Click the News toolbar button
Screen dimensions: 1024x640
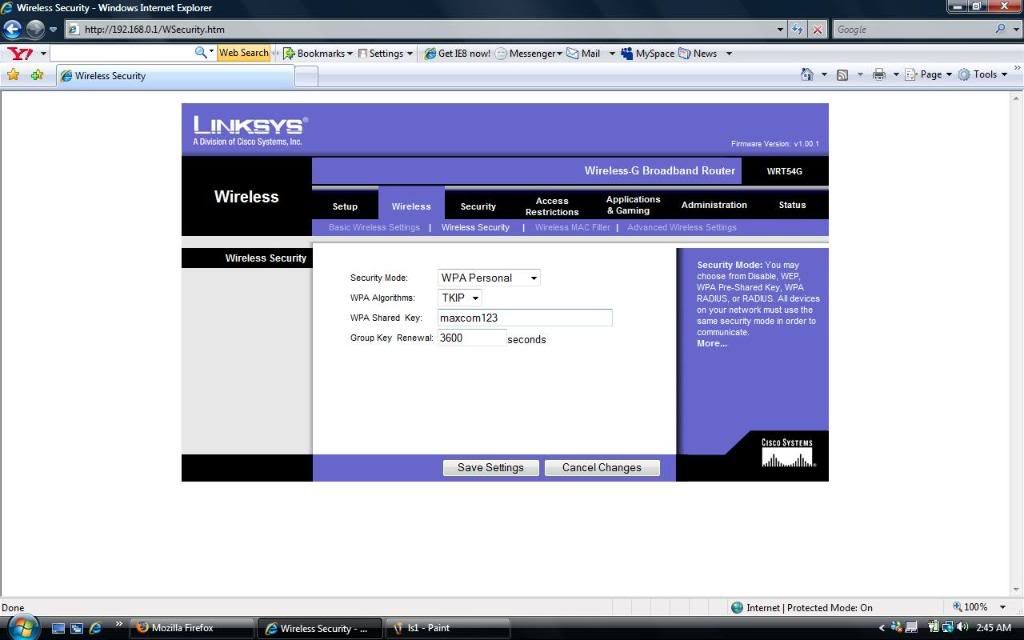[x=697, y=54]
